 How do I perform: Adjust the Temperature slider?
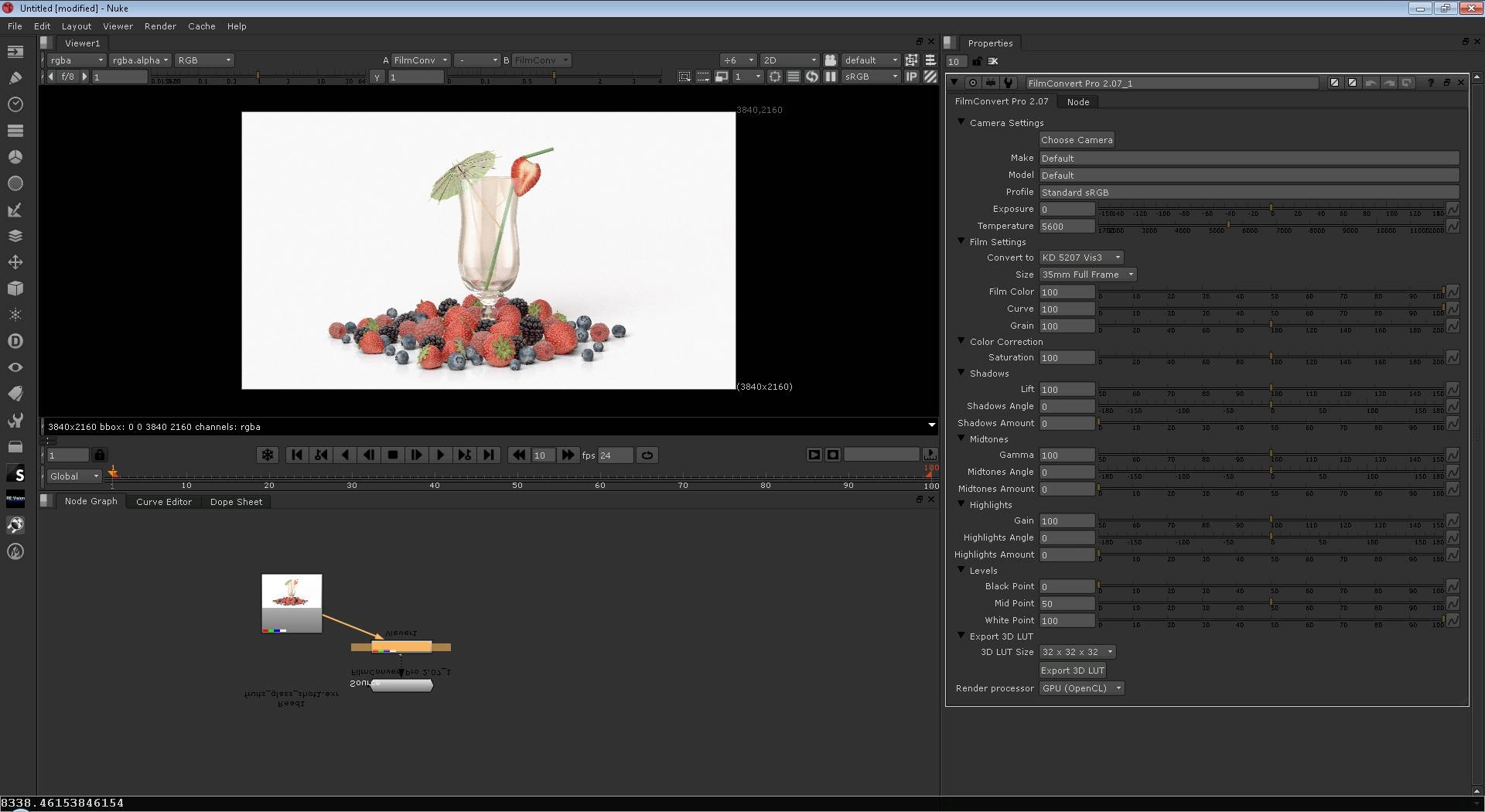click(1271, 225)
